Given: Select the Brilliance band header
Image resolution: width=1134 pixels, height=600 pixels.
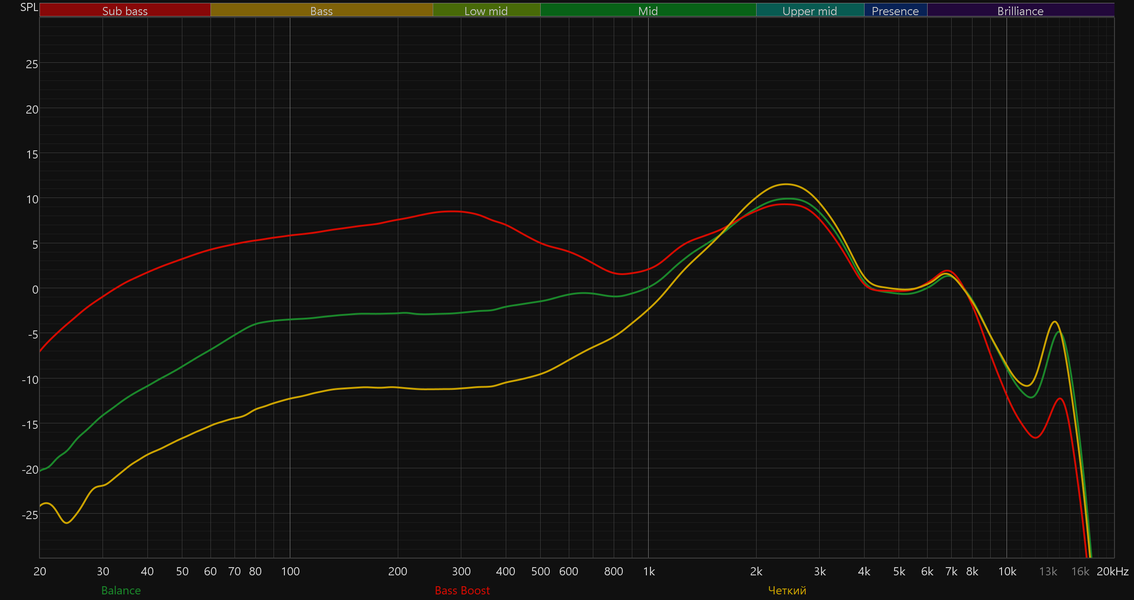Looking at the screenshot, I should pos(1020,11).
